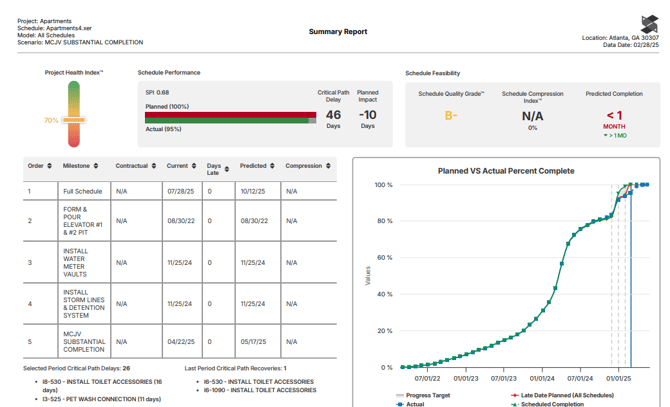Click the 10/12/25 predicted date cell

click(253, 191)
